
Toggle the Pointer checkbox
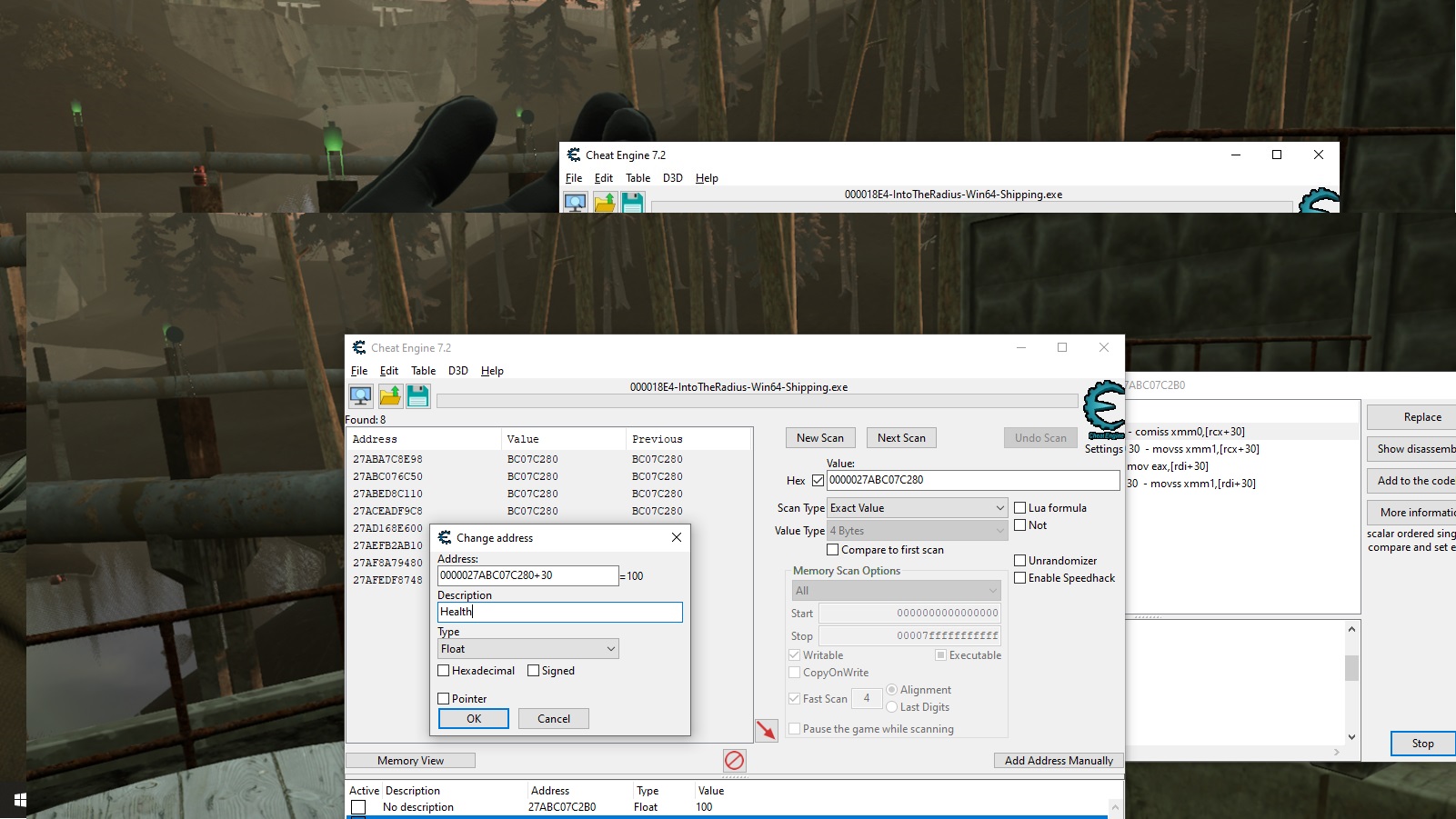tap(444, 699)
